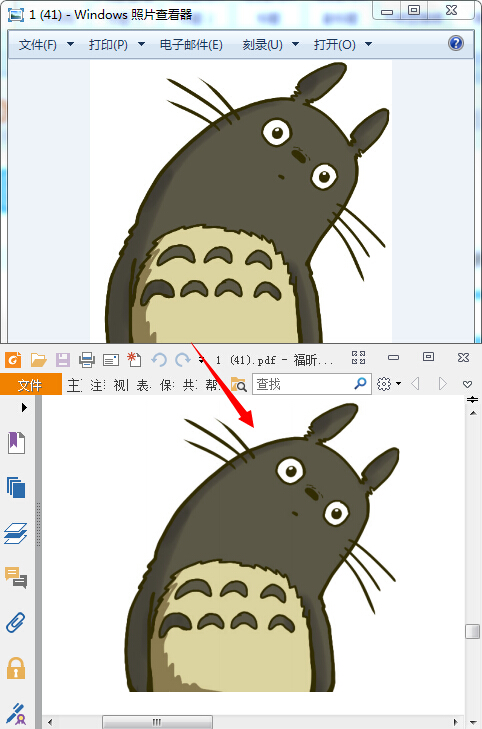Open the quick access toolbar customize arrow

pos(201,360)
